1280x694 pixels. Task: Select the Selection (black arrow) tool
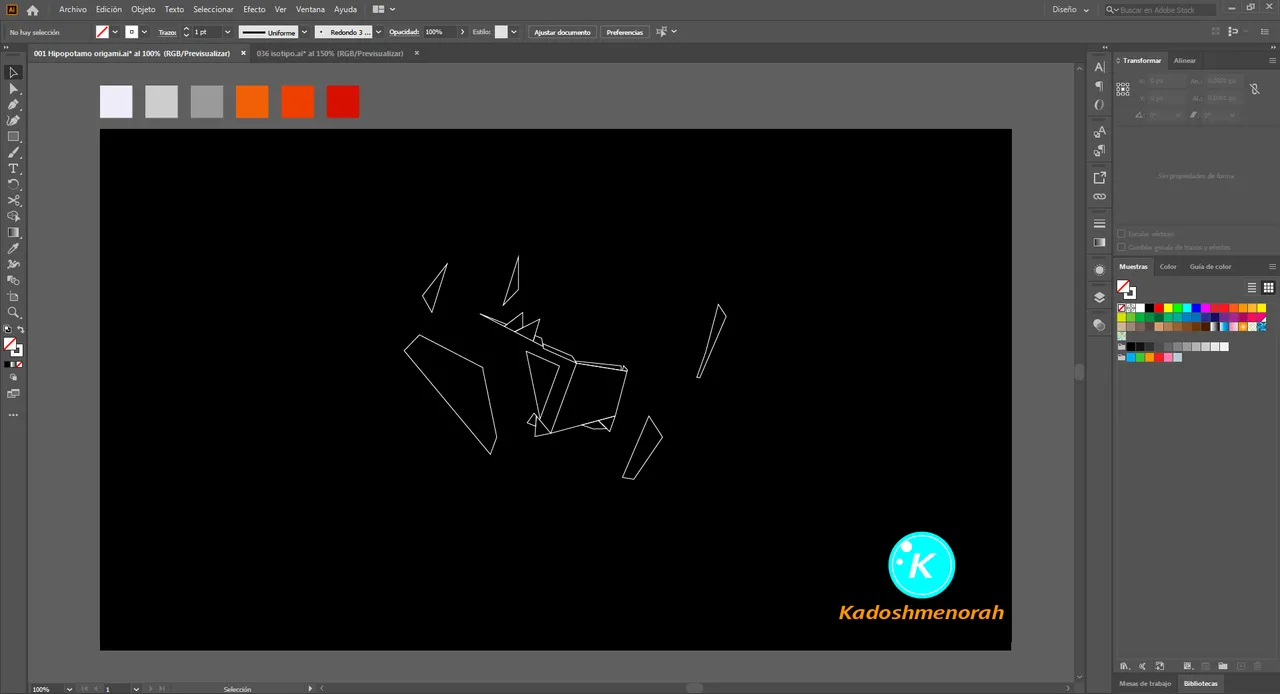click(14, 73)
